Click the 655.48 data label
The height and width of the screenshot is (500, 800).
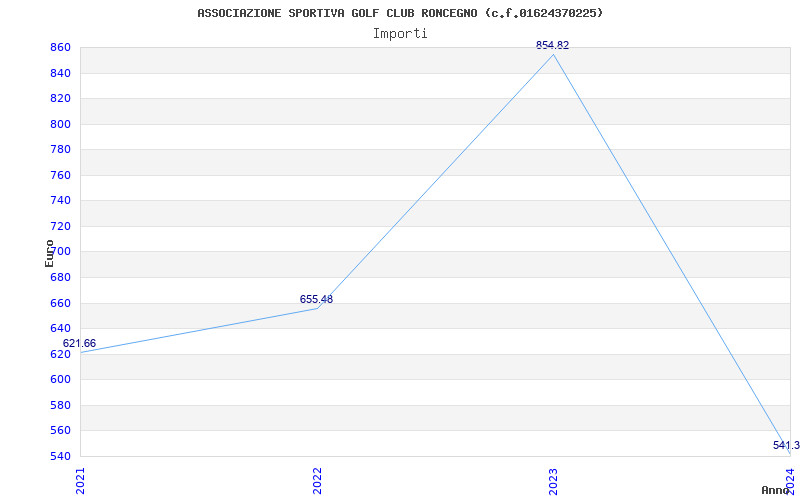click(316, 299)
